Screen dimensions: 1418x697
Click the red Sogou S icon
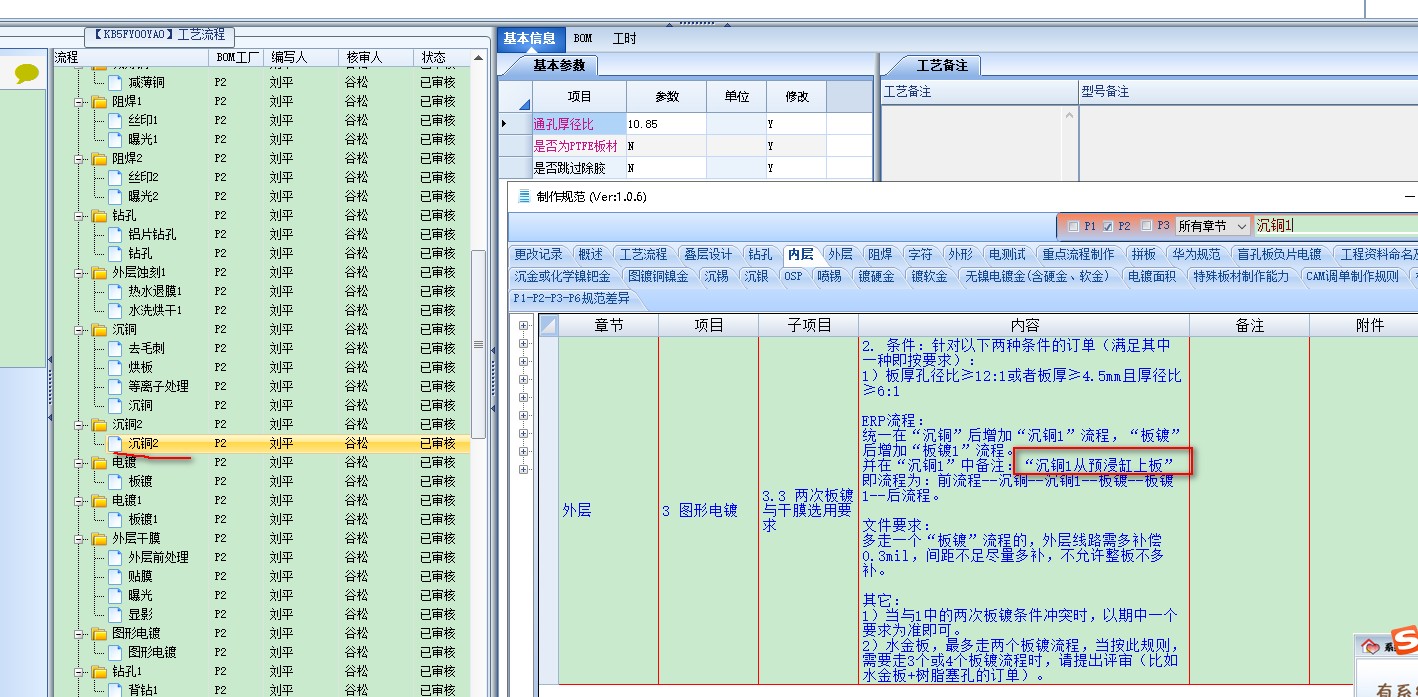(x=1406, y=640)
